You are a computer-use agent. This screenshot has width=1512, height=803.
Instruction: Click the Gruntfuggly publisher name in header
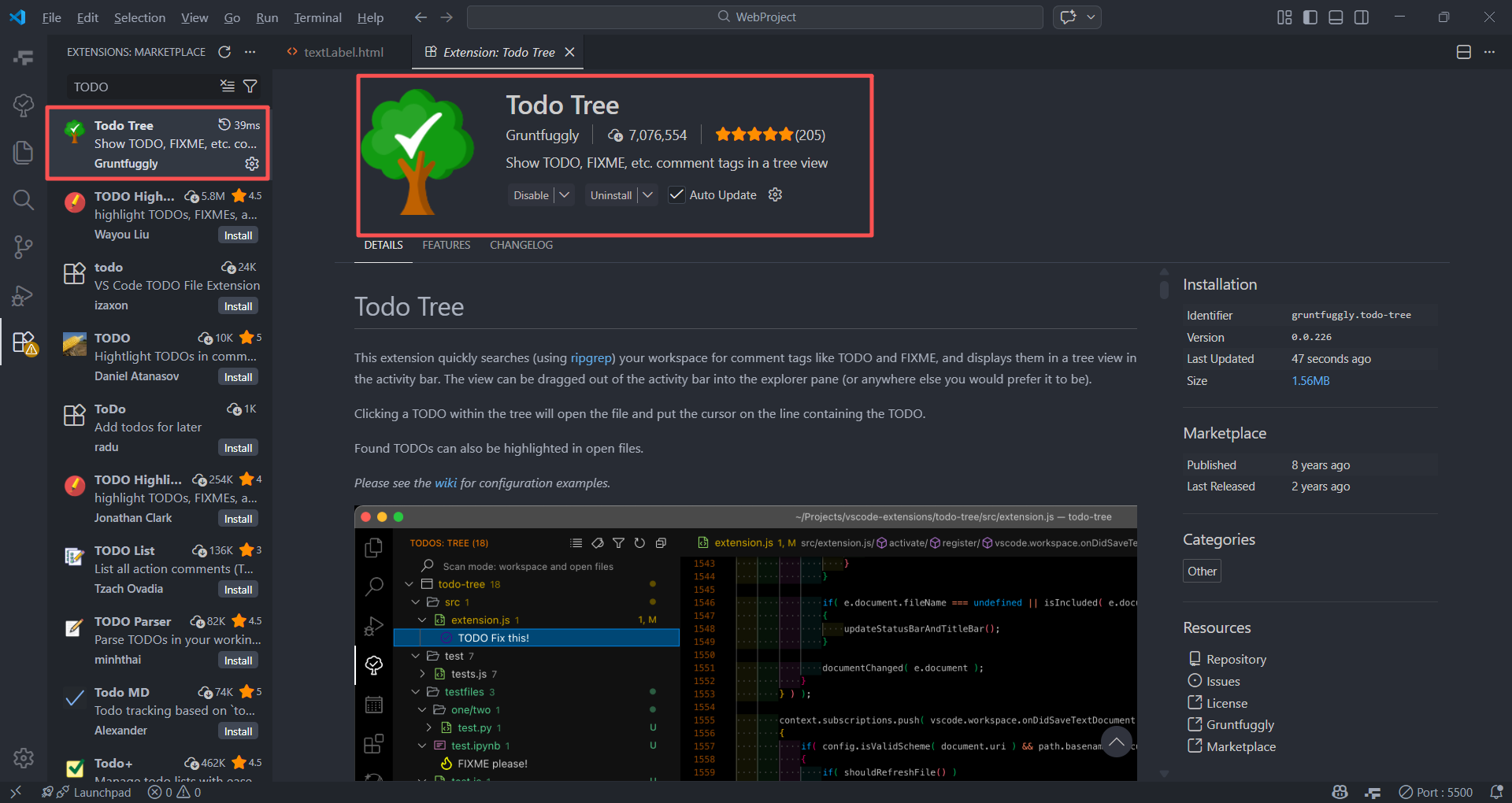(542, 135)
